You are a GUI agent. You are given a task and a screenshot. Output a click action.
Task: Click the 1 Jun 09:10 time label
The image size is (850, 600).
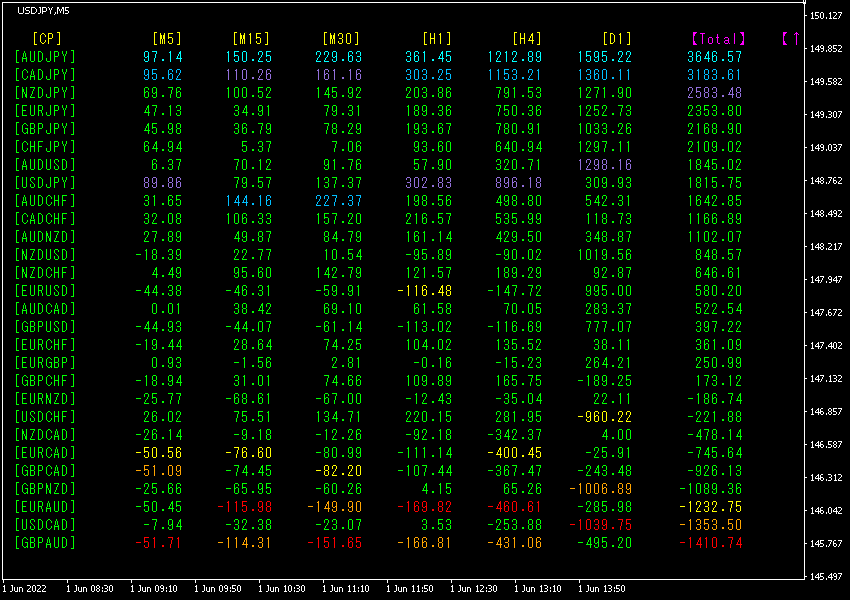click(154, 589)
